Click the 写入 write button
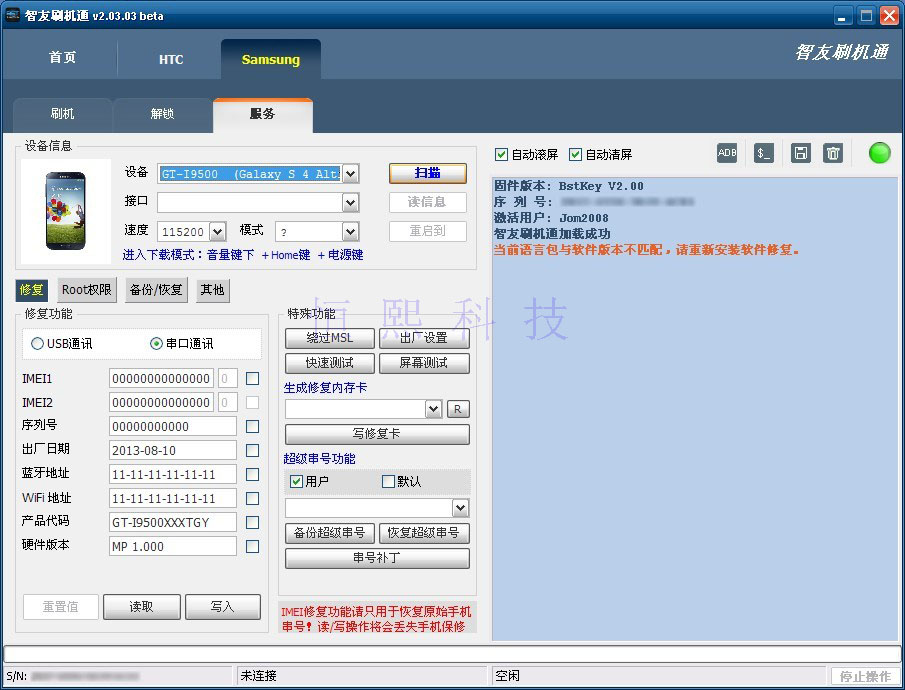 coord(223,607)
